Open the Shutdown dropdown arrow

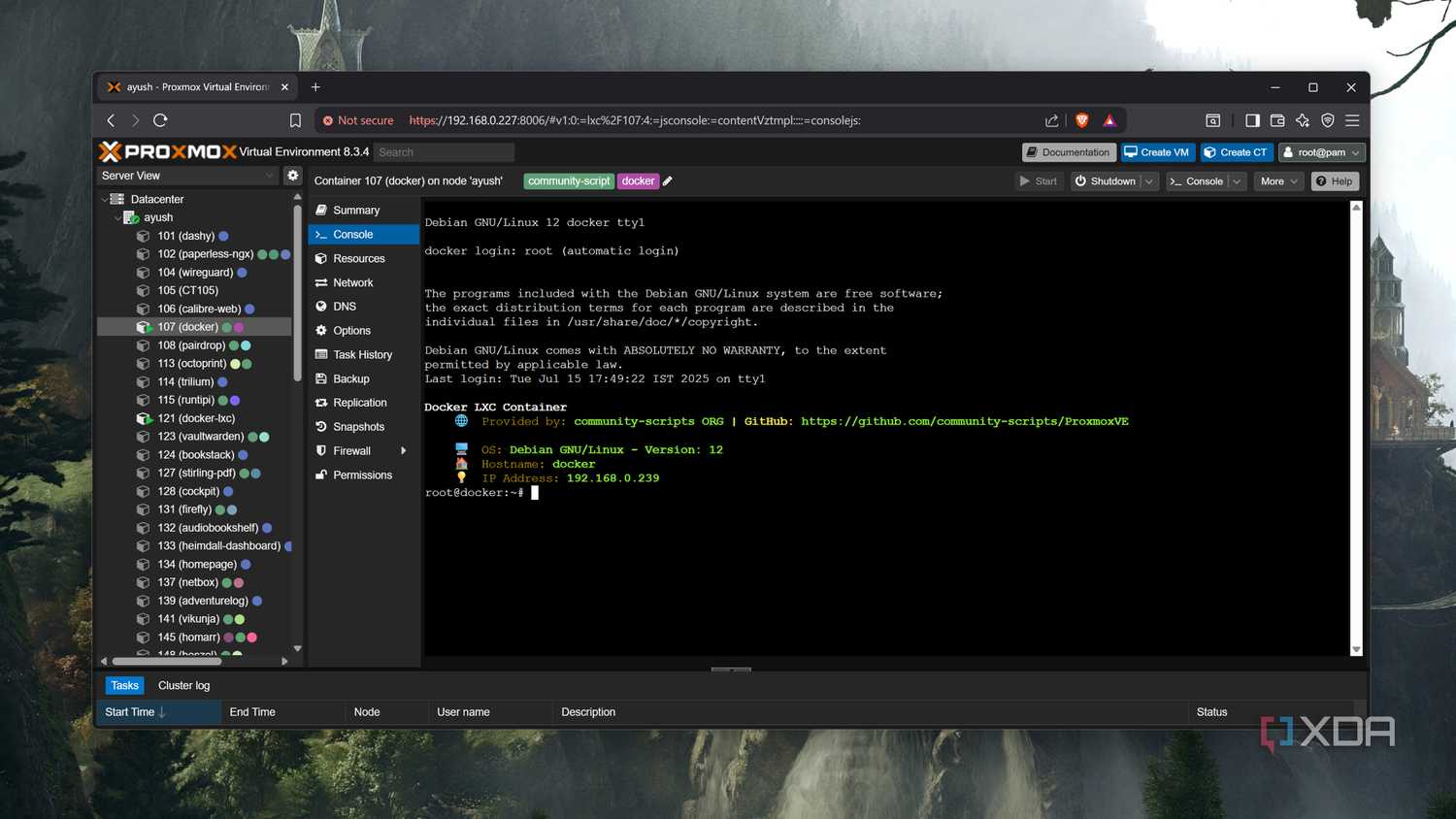pyautogui.click(x=1149, y=180)
